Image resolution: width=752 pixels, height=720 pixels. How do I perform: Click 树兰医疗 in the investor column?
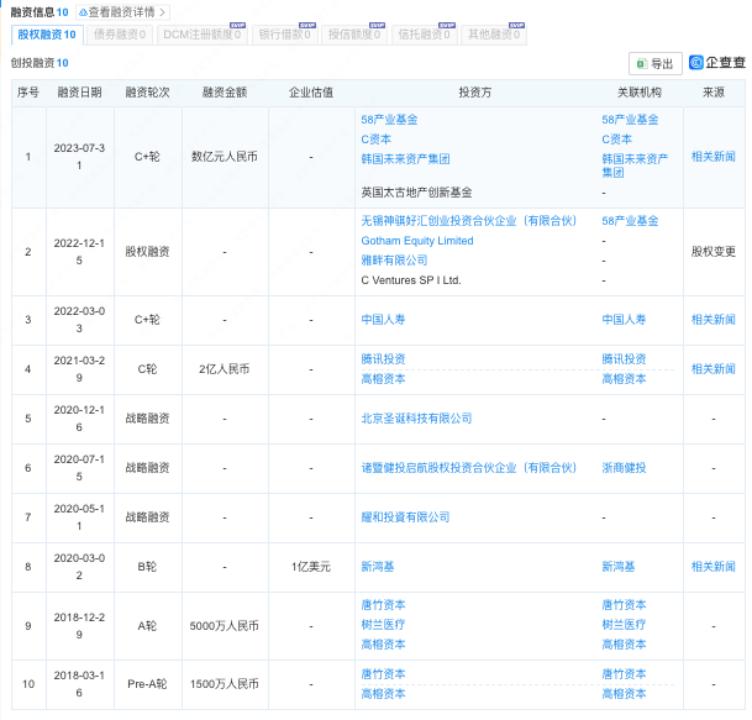point(383,624)
